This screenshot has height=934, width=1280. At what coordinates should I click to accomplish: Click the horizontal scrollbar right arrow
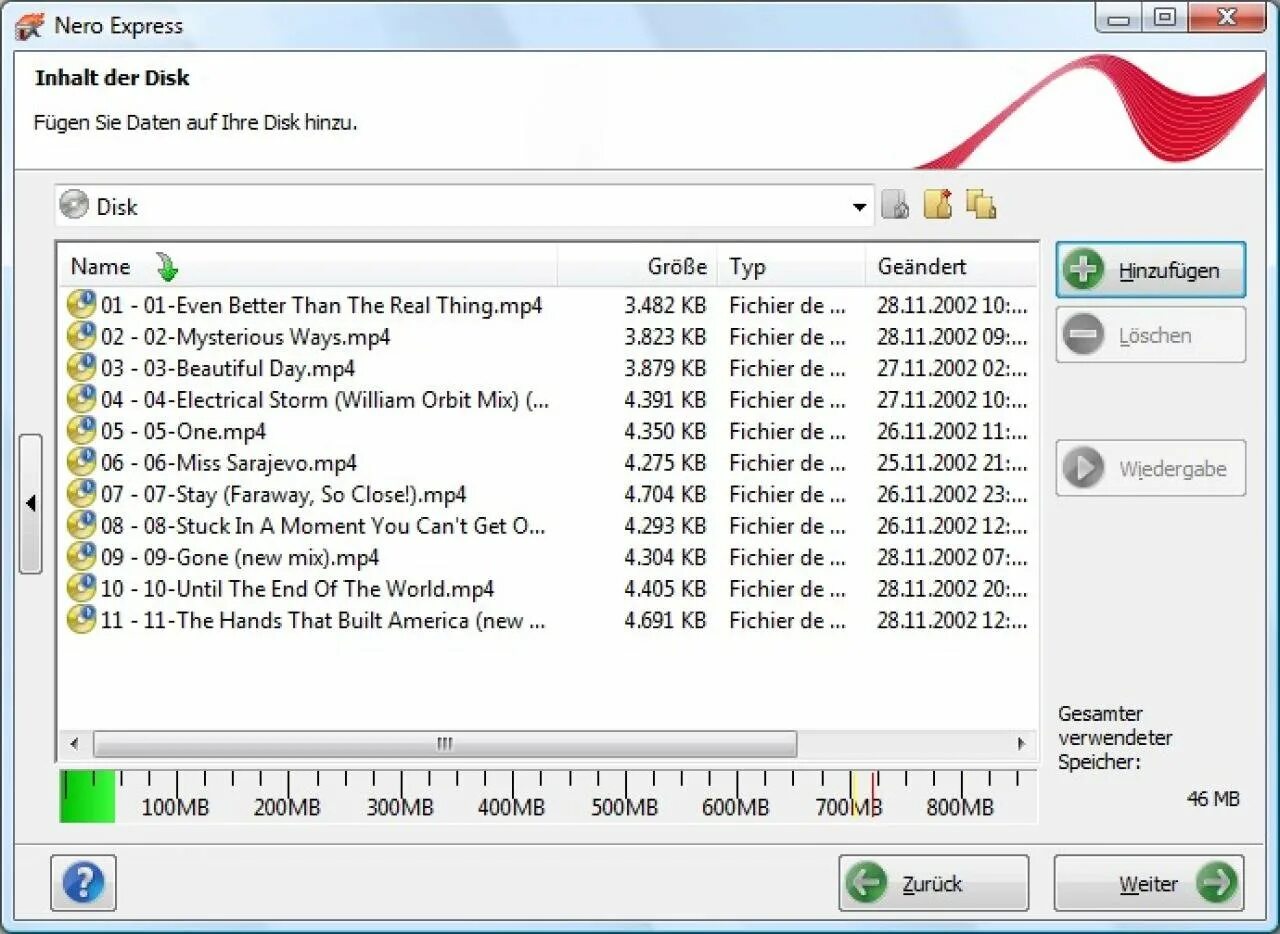(1021, 744)
